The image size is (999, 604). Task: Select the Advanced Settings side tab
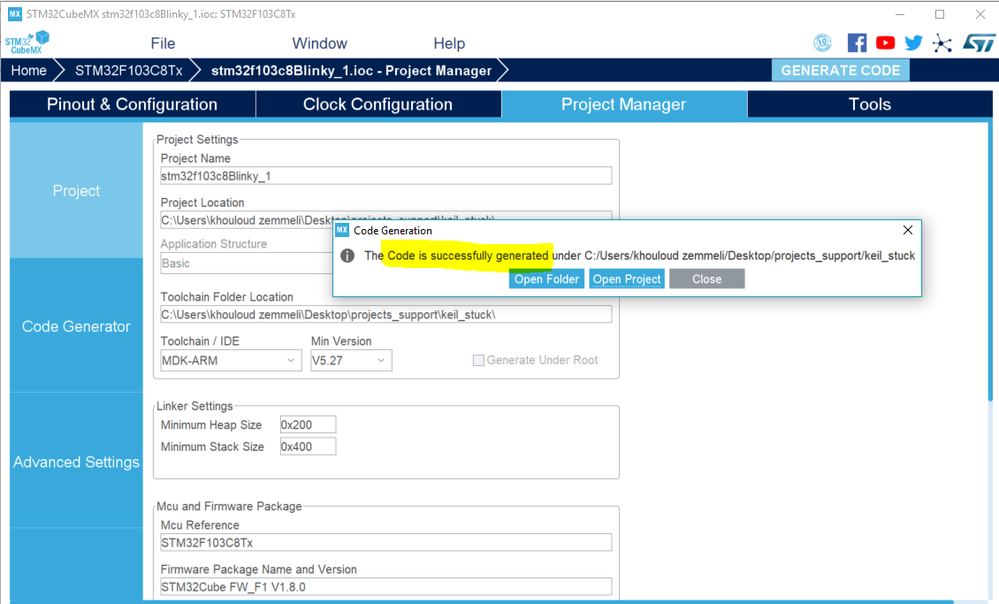point(76,462)
